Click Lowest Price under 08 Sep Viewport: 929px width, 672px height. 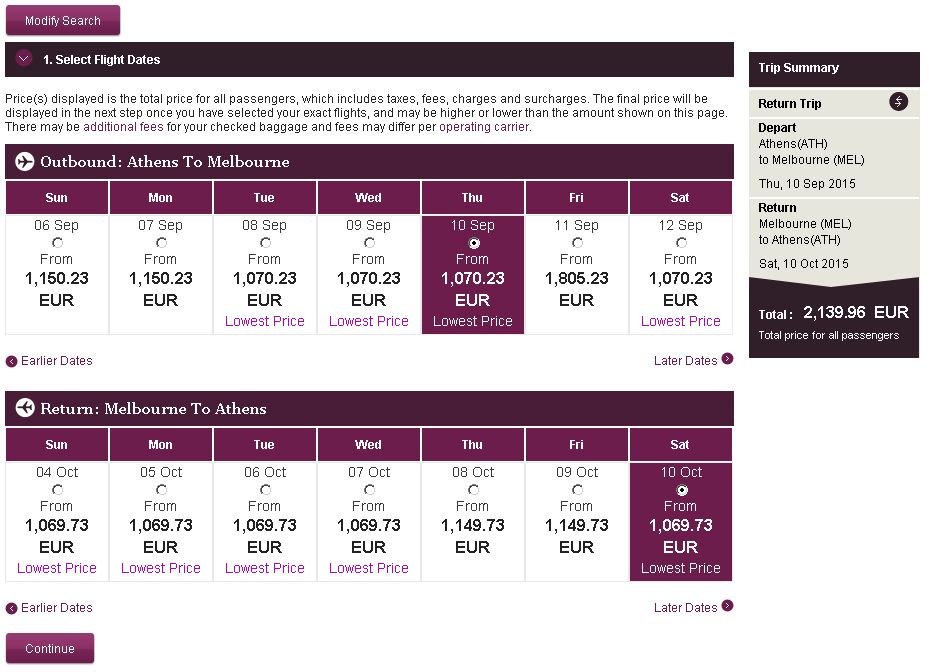click(265, 321)
